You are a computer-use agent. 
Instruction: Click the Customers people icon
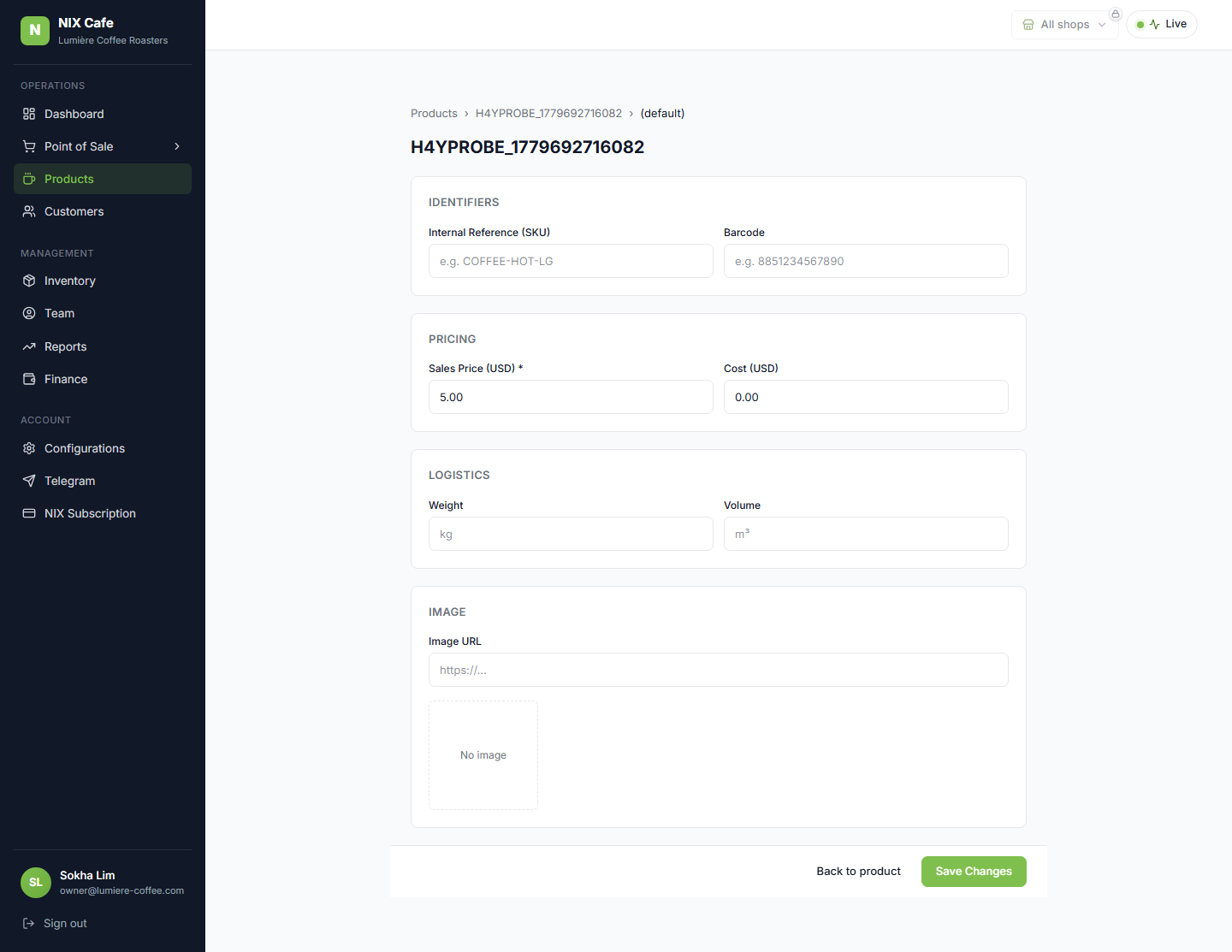coord(29,211)
